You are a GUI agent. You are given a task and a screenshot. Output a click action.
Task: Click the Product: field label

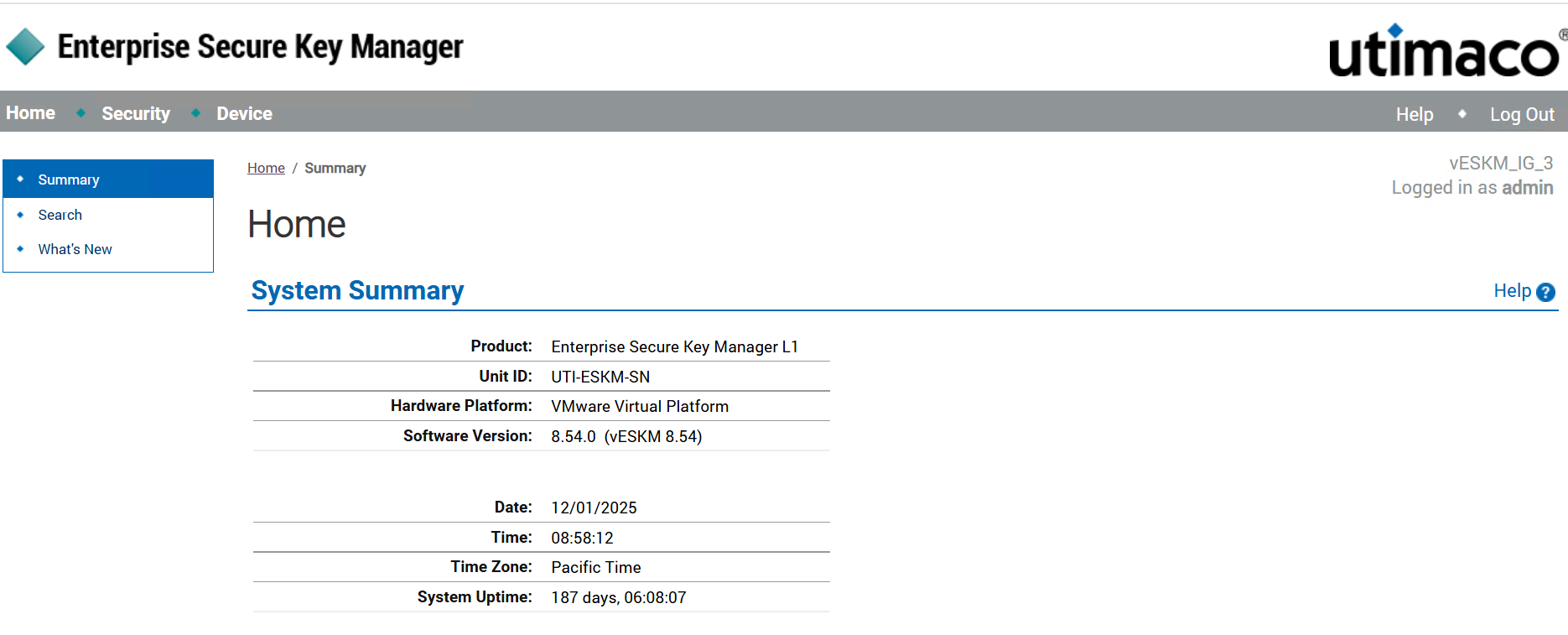point(501,346)
